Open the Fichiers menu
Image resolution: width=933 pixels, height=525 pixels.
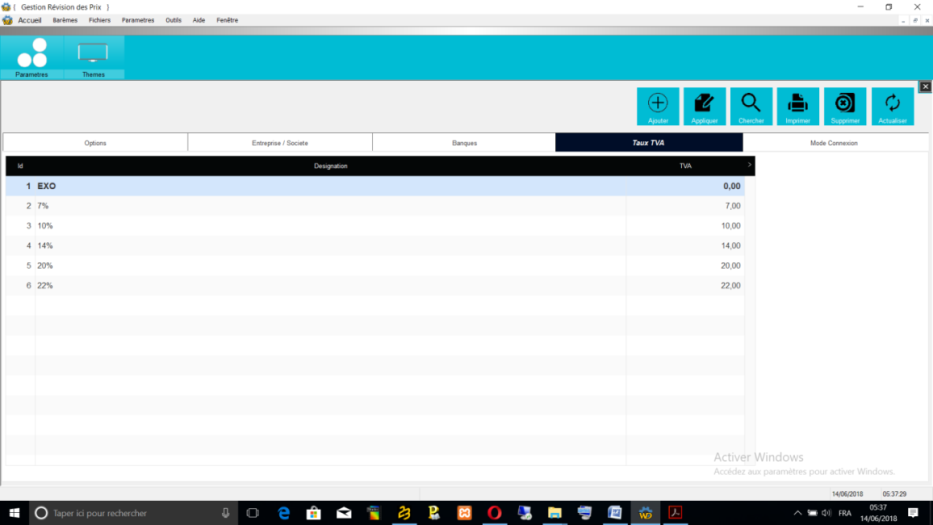pyautogui.click(x=99, y=20)
